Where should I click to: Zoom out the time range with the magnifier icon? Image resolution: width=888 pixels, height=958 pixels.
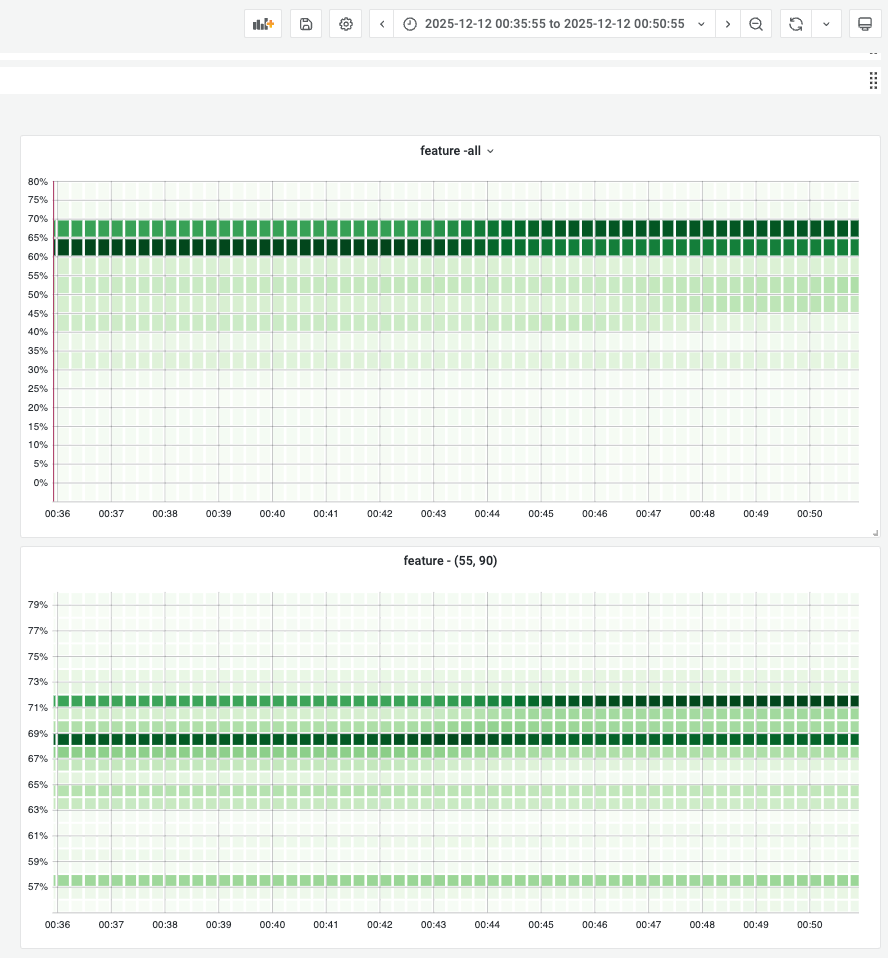pyautogui.click(x=756, y=23)
